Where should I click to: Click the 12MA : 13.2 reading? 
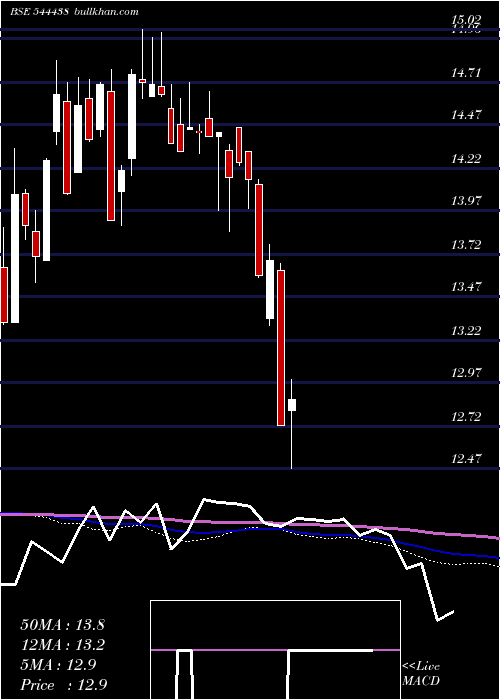point(62,645)
